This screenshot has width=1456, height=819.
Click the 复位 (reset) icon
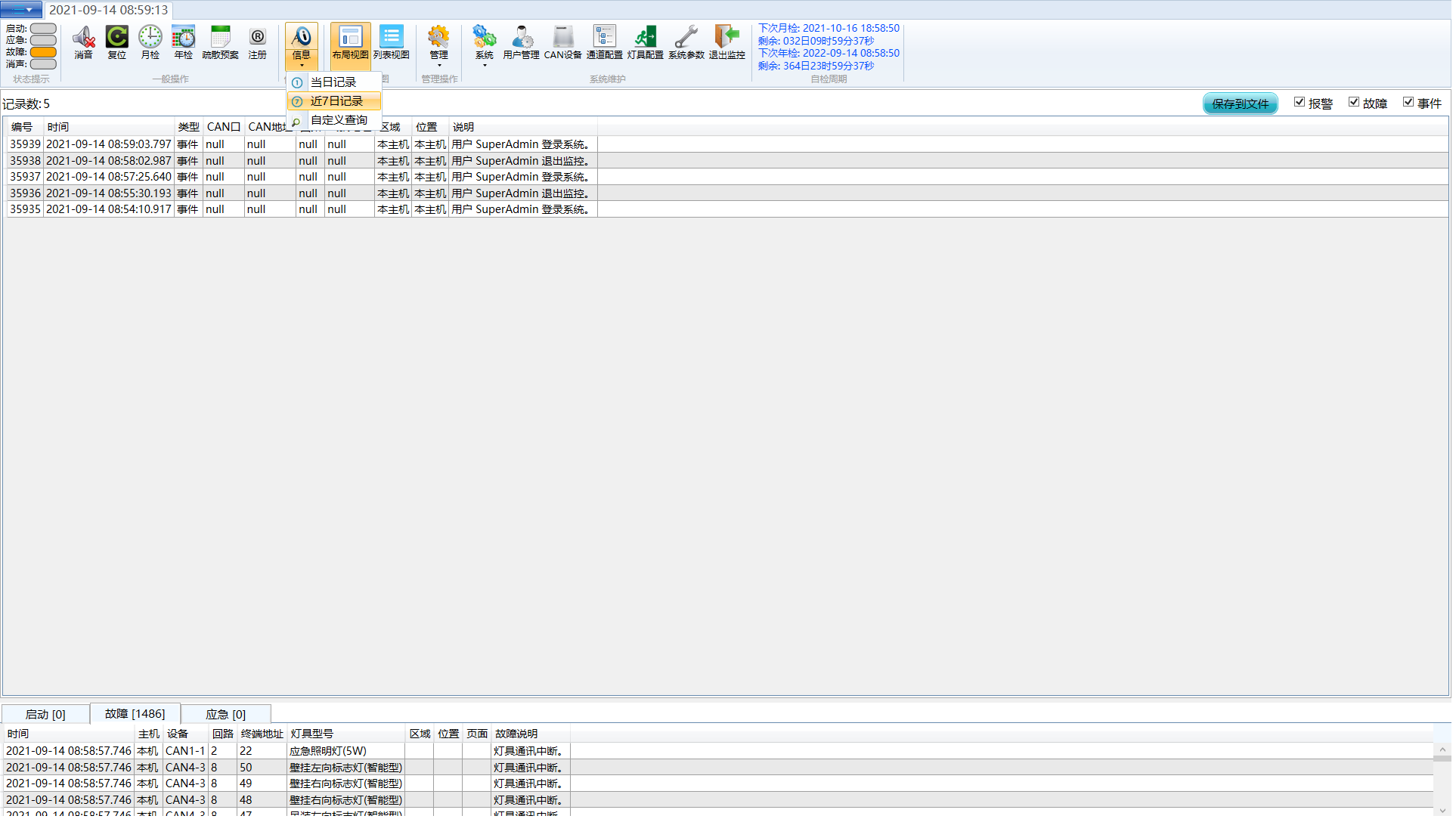116,40
